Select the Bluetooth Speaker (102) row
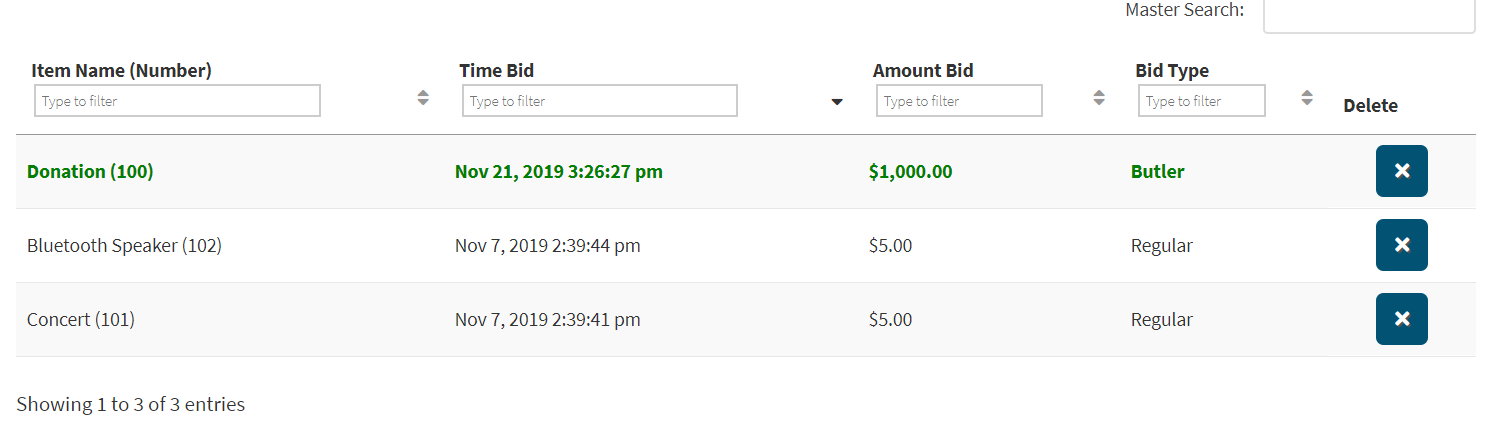This screenshot has height=432, width=1489. pyautogui.click(x=124, y=246)
